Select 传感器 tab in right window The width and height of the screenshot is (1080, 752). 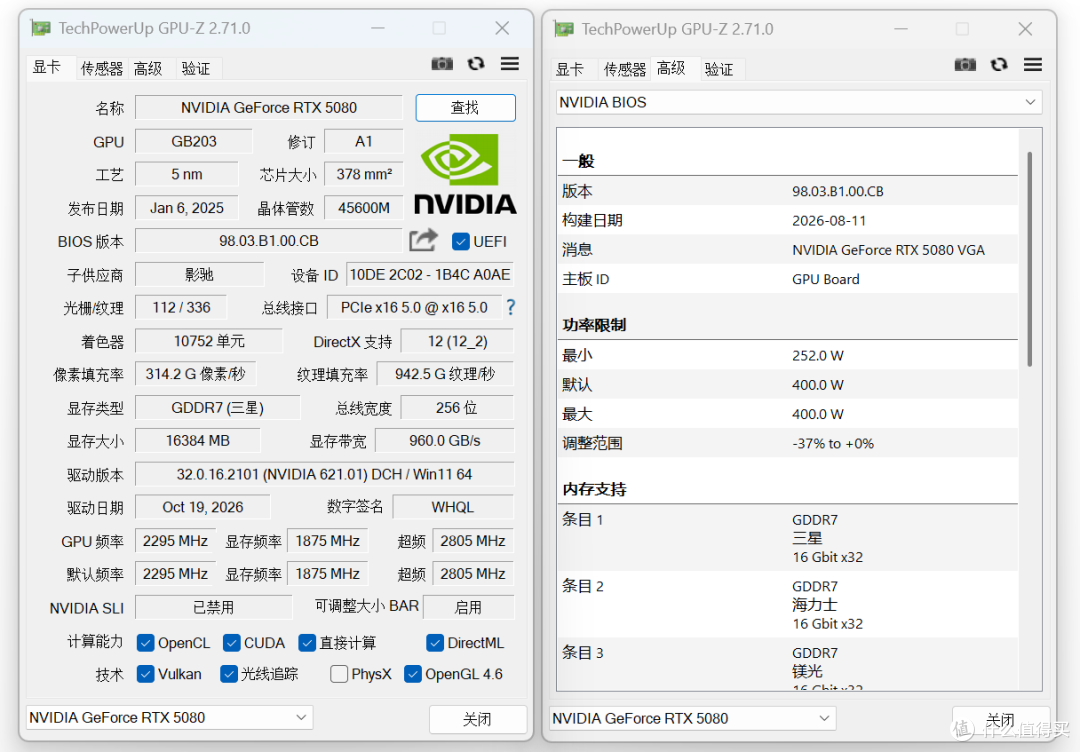[x=625, y=69]
